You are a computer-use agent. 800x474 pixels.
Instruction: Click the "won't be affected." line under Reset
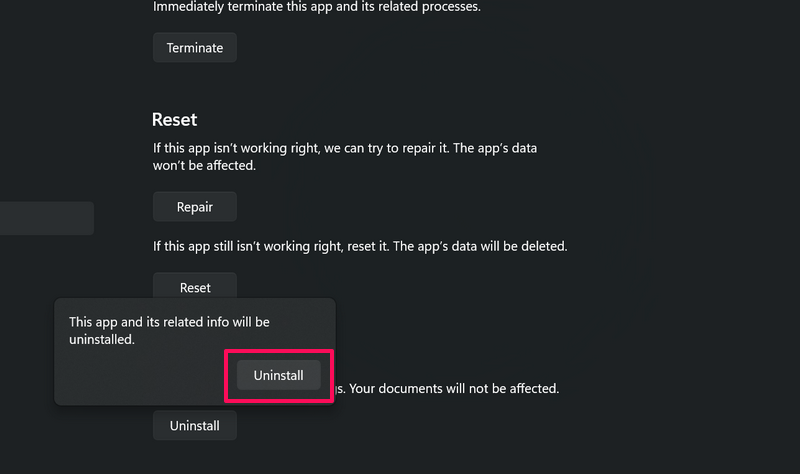click(x=204, y=165)
